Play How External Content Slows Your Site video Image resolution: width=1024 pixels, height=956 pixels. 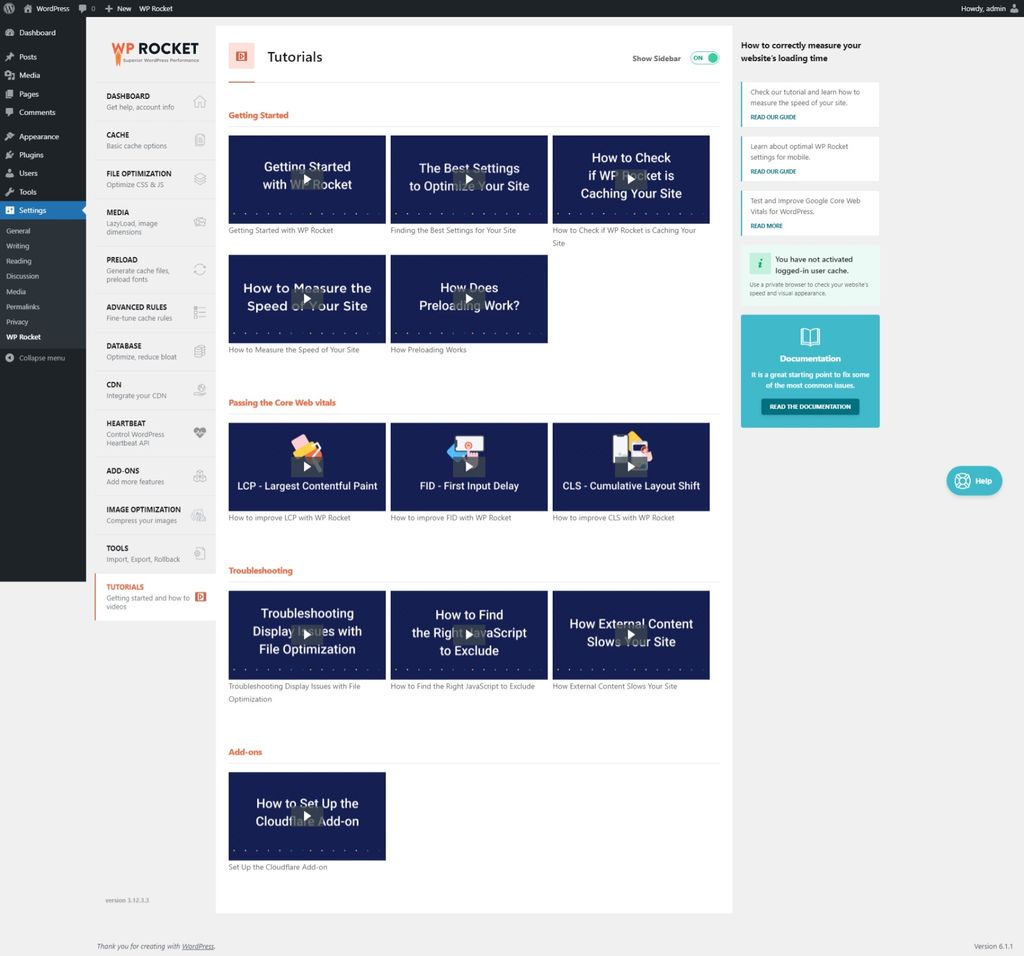631,635
